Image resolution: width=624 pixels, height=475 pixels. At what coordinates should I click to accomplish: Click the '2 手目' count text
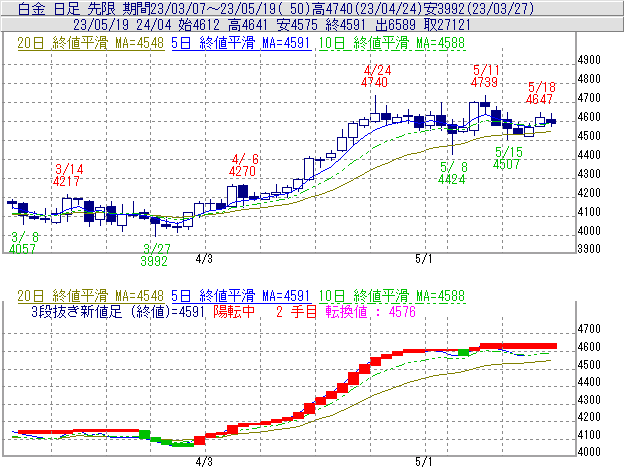coord(296,312)
